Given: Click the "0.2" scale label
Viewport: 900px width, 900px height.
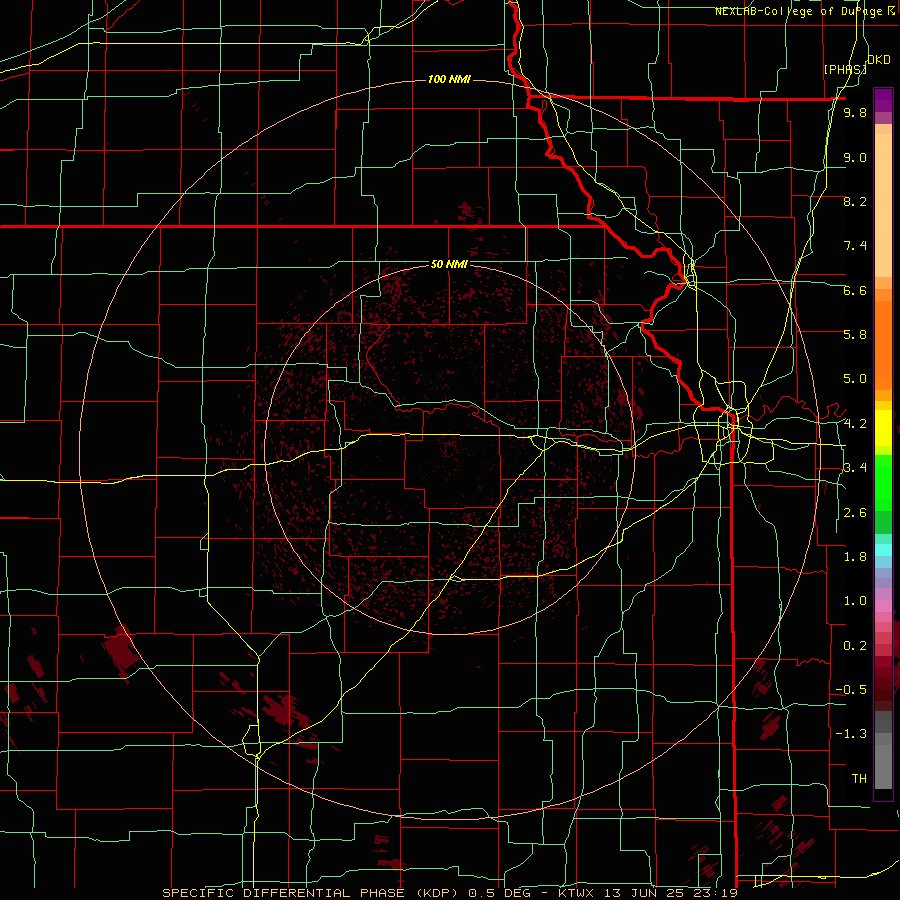Looking at the screenshot, I should pos(855,646).
